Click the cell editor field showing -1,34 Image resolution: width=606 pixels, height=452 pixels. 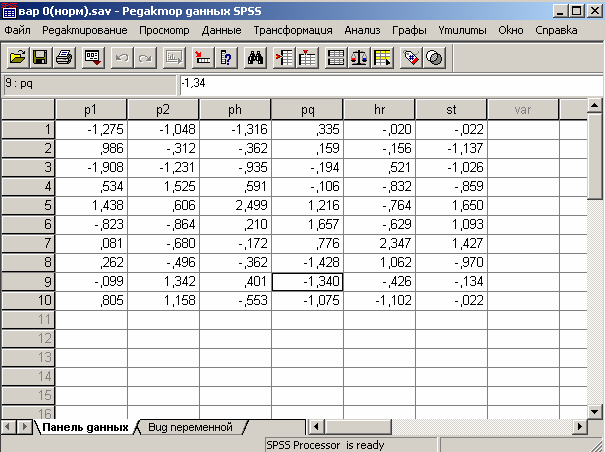[391, 85]
